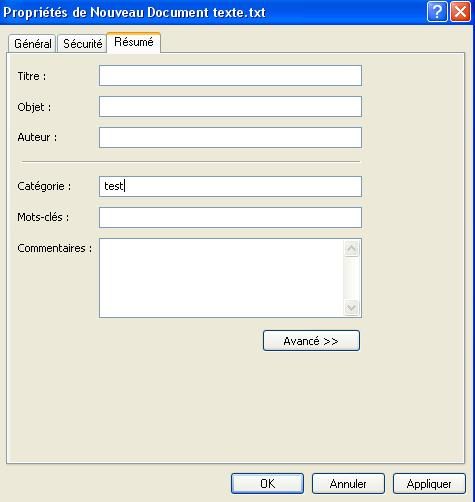475x502 pixels.
Task: Click inside the Commentaires text area
Action: click(221, 278)
